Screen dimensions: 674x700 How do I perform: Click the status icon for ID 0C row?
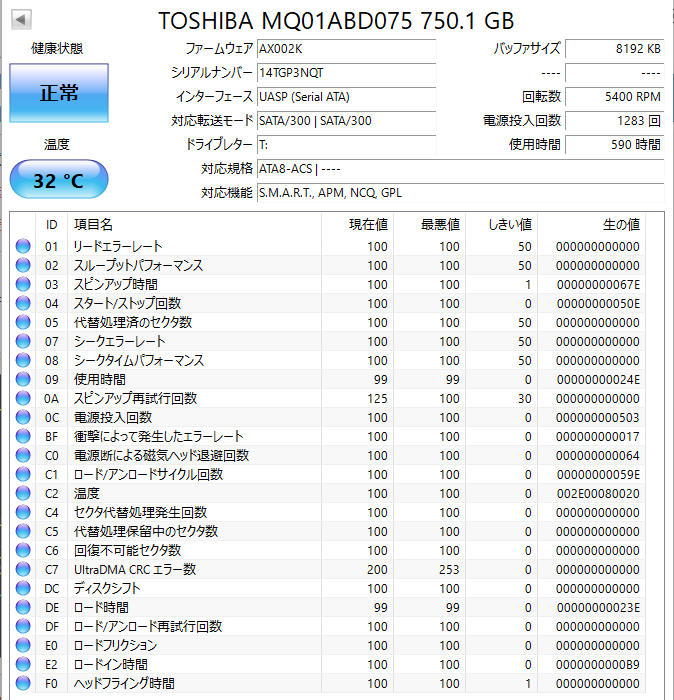pos(23,417)
